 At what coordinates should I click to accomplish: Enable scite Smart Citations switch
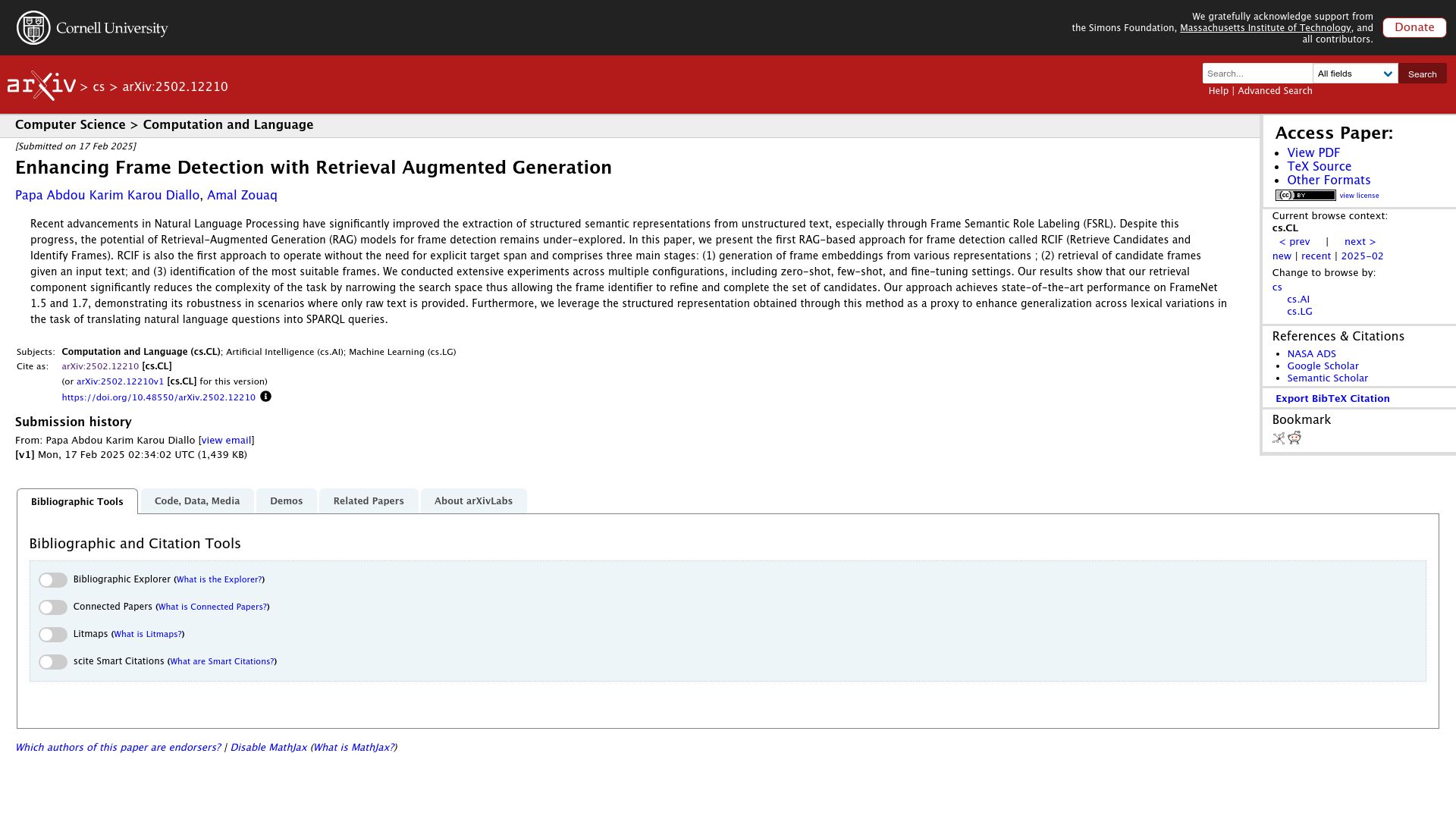click(x=53, y=662)
